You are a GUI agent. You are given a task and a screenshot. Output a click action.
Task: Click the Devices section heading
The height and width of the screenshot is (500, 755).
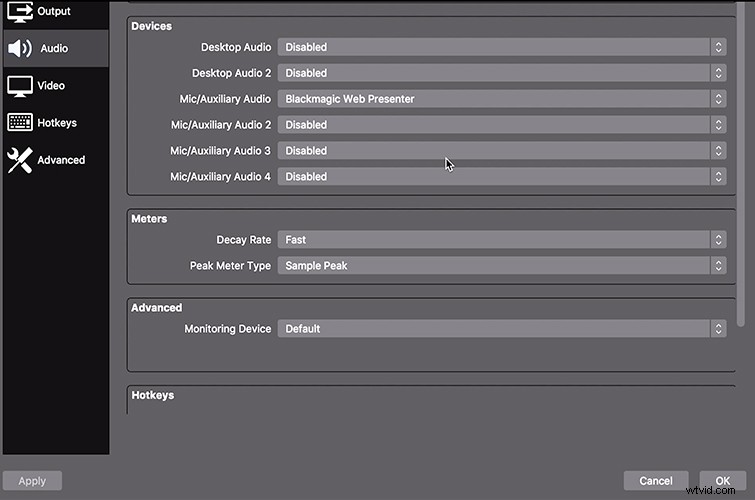[x=152, y=26]
